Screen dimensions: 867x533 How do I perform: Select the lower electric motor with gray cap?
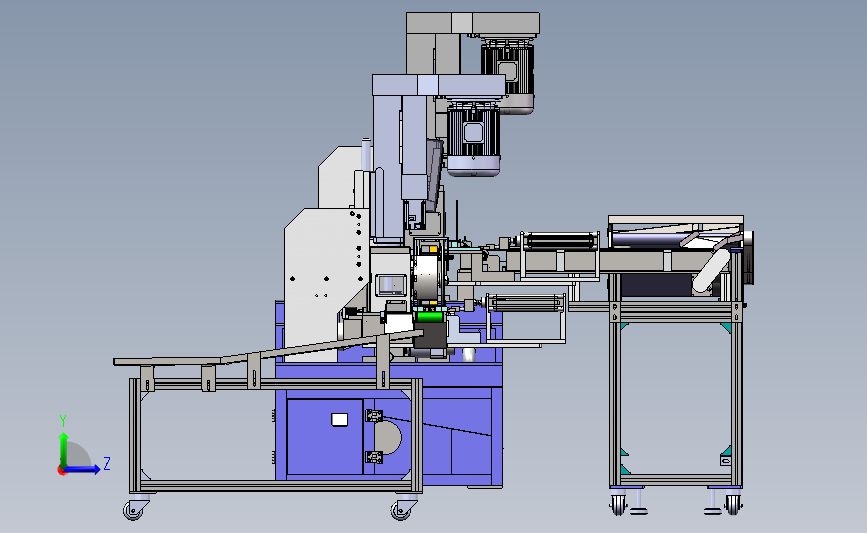tap(473, 139)
